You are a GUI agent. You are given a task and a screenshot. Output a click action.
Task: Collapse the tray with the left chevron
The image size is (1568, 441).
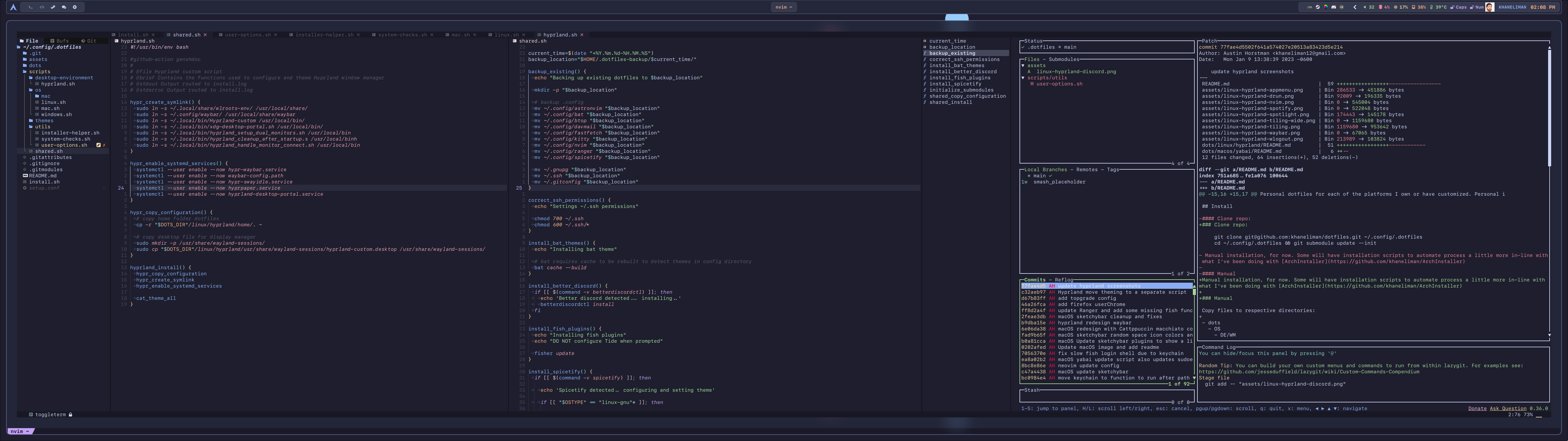click(x=1355, y=7)
